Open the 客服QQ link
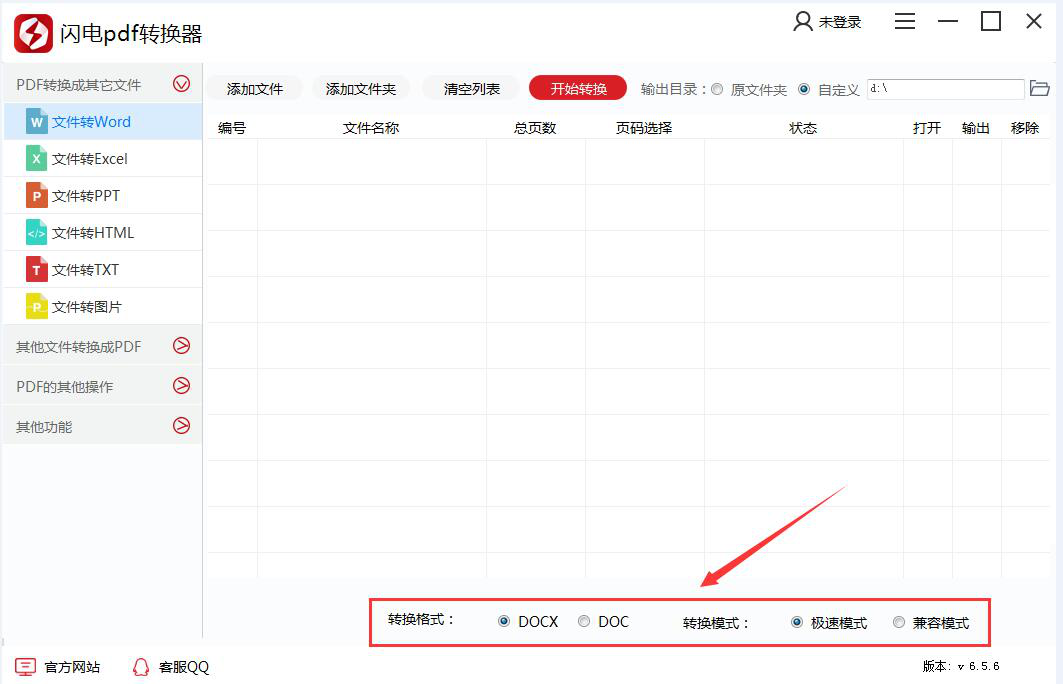1063x684 pixels. (x=184, y=667)
